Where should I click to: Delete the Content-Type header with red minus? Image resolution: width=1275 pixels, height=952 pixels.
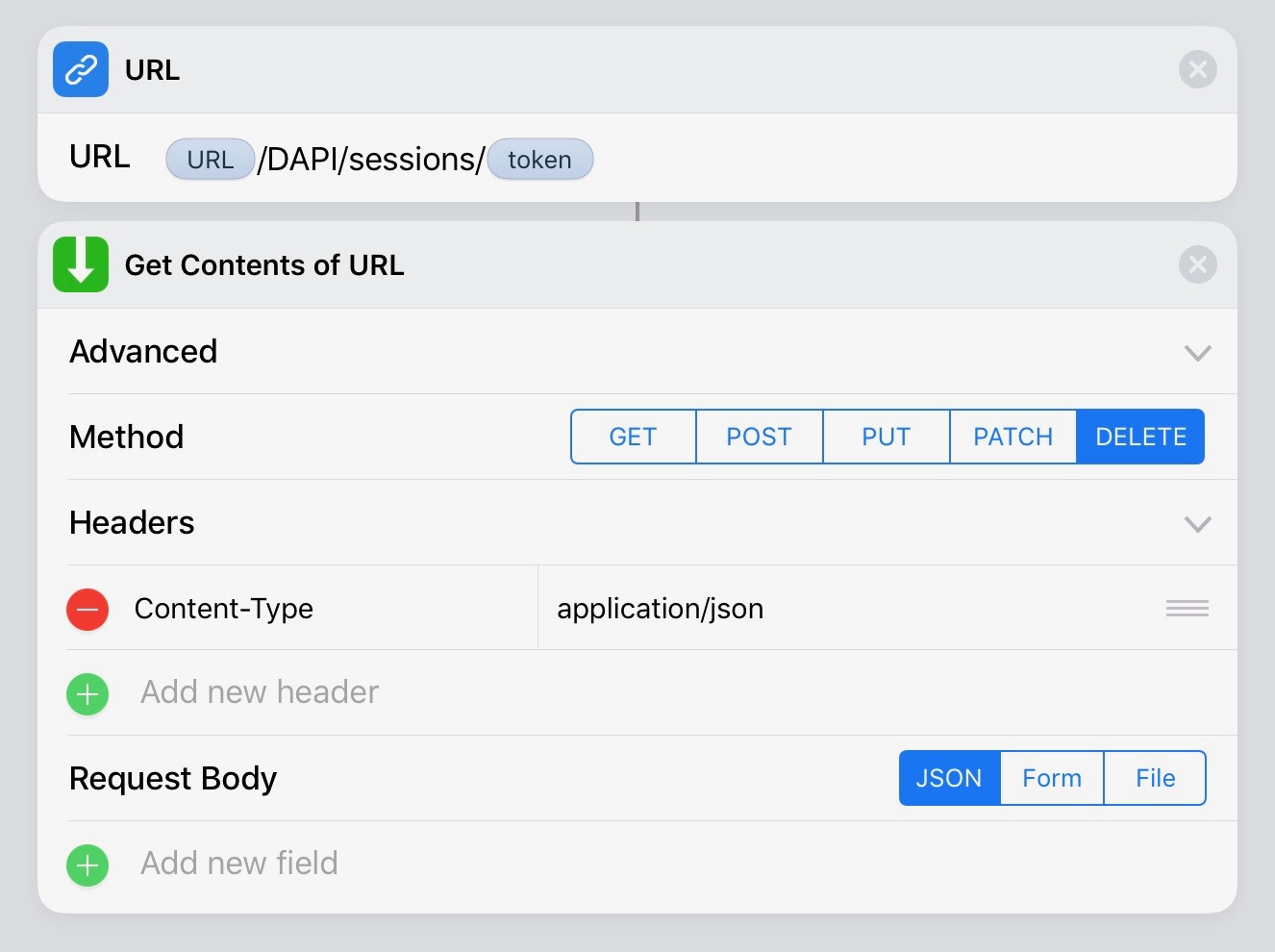point(87,609)
